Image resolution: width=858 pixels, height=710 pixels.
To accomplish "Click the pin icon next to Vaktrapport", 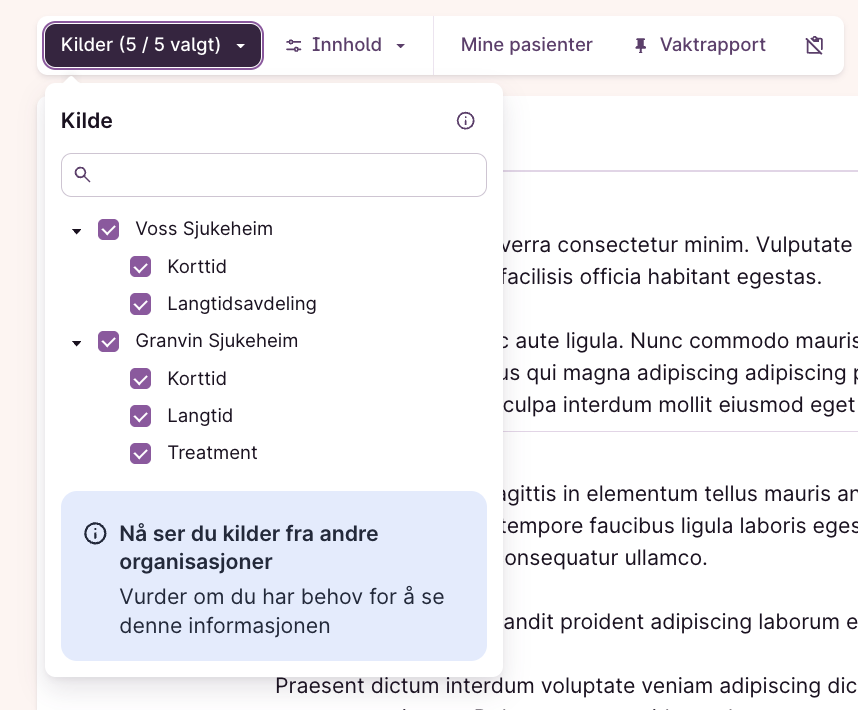I will coord(641,46).
